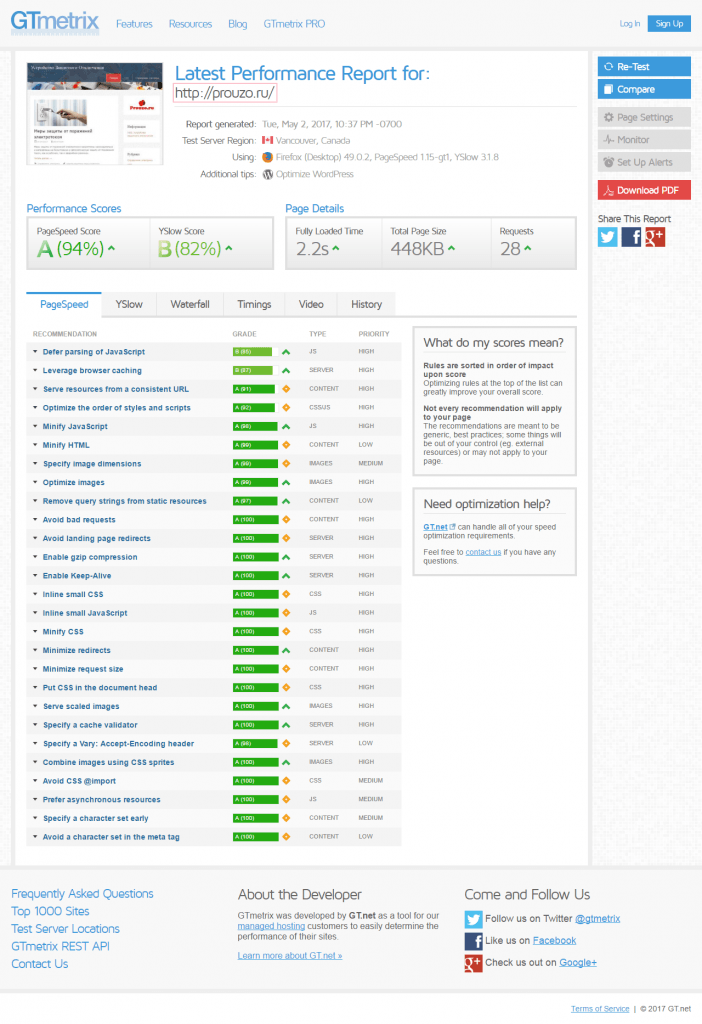The width and height of the screenshot is (702, 1024).
Task: Share report via Facebook icon
Action: point(631,237)
